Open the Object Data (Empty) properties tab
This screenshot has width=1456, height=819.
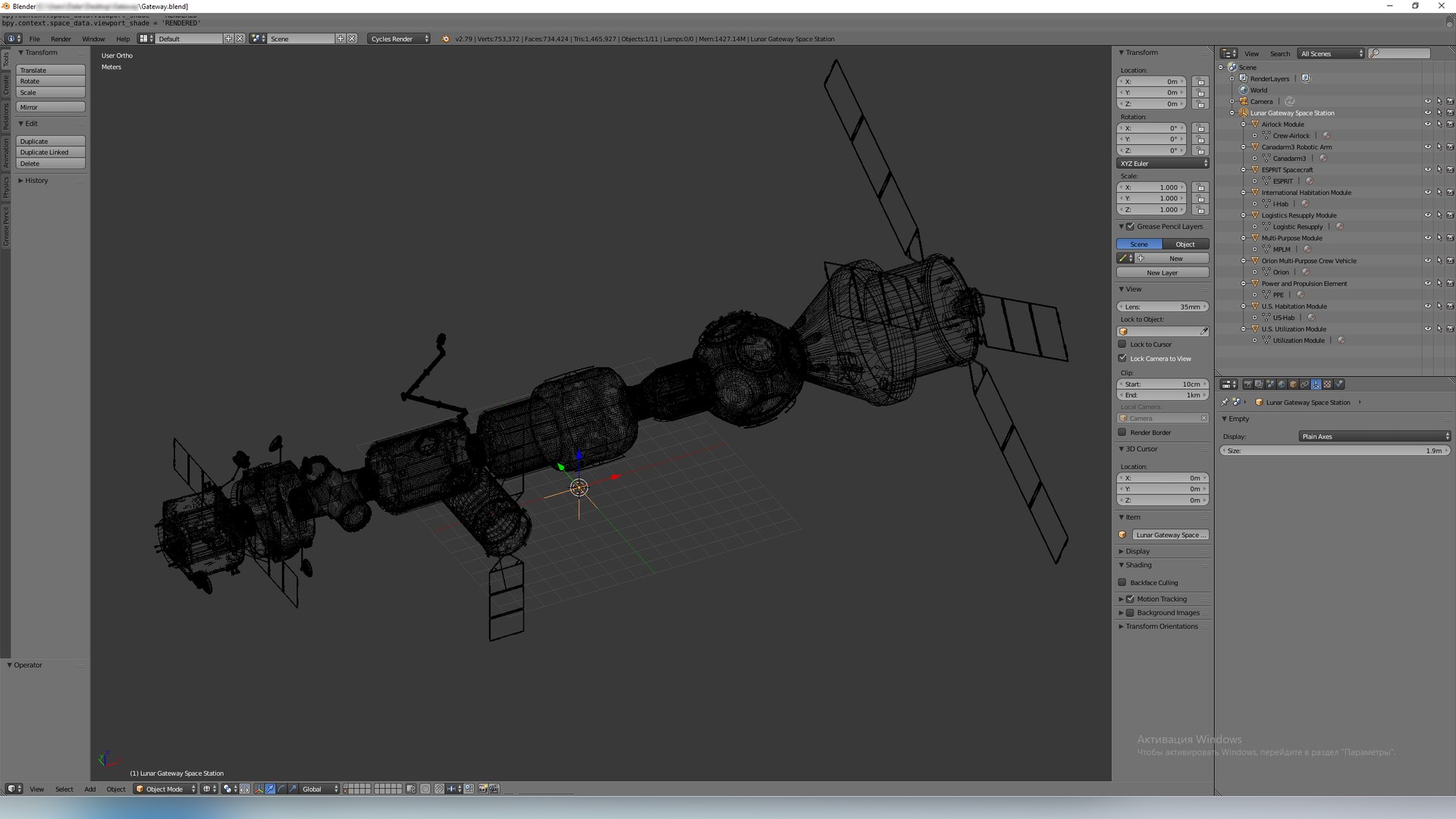coord(1316,384)
